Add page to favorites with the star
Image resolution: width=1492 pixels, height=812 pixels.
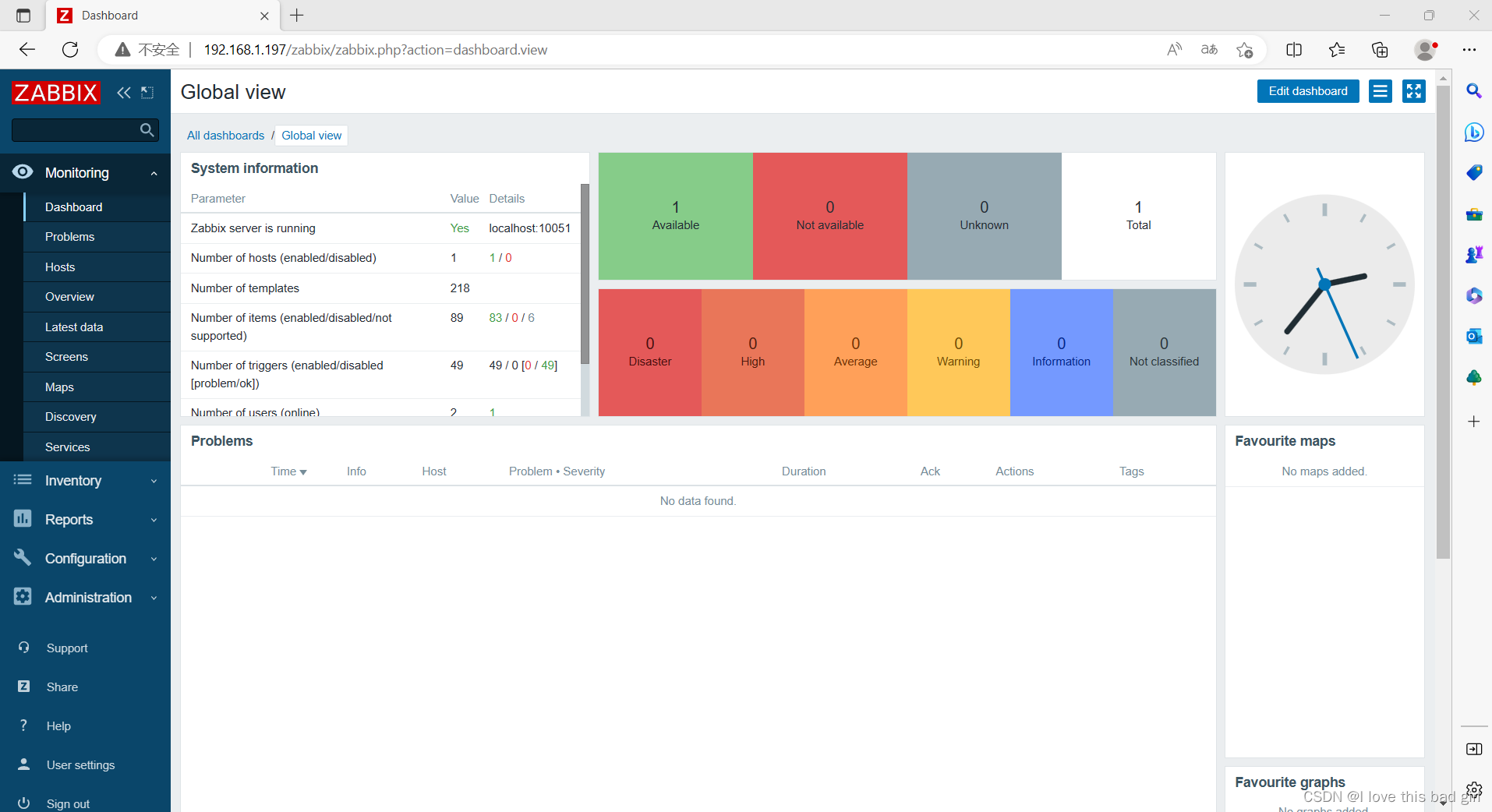[1245, 49]
